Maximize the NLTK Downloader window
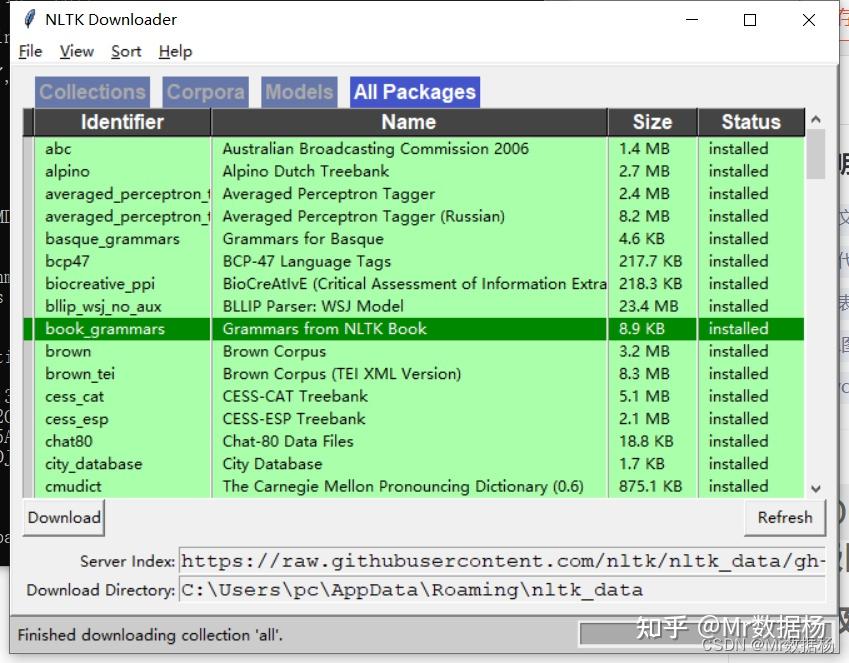The image size is (849, 663). [x=750, y=20]
